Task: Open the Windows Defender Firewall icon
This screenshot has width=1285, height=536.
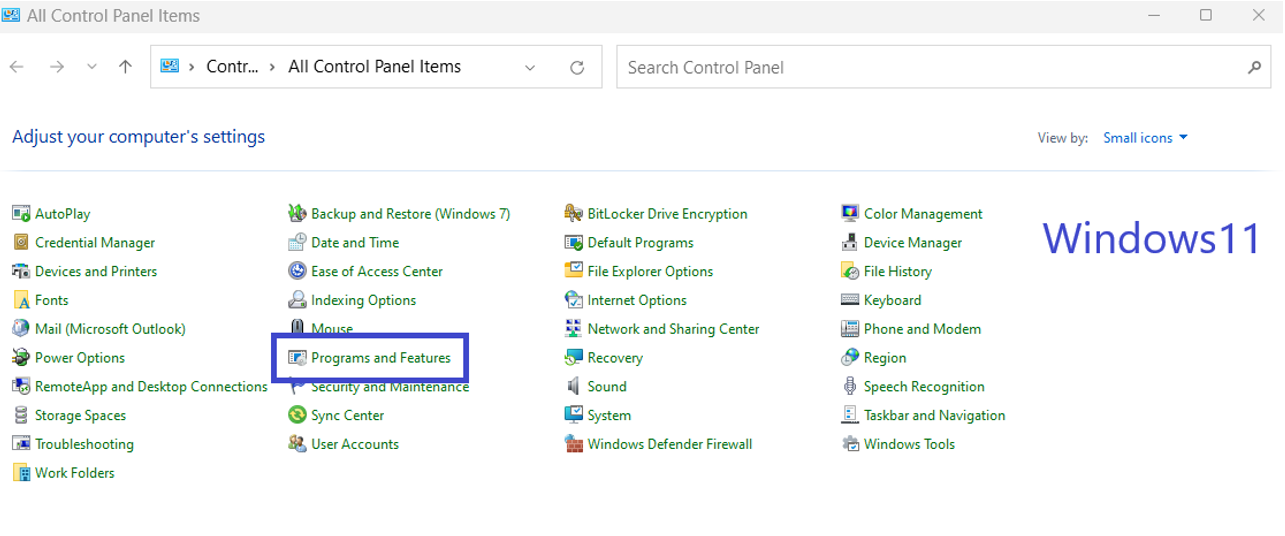Action: pos(573,444)
